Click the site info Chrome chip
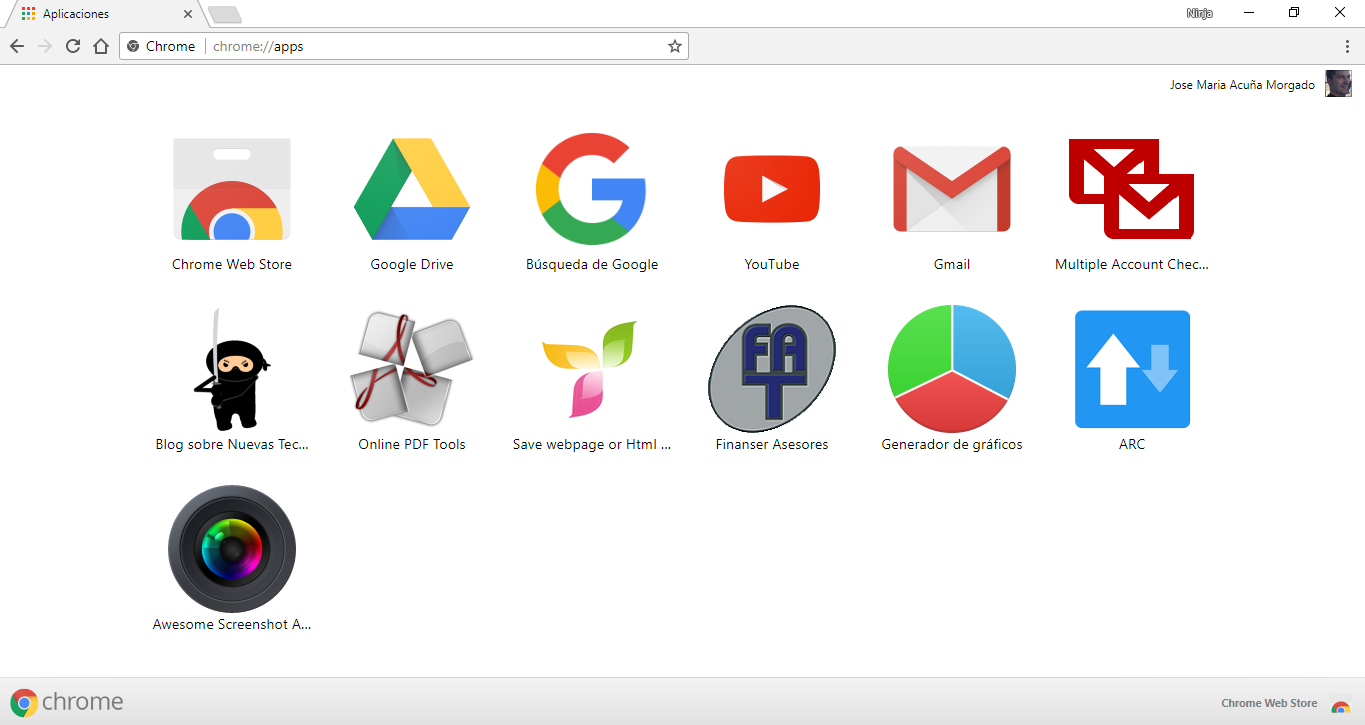 click(162, 46)
